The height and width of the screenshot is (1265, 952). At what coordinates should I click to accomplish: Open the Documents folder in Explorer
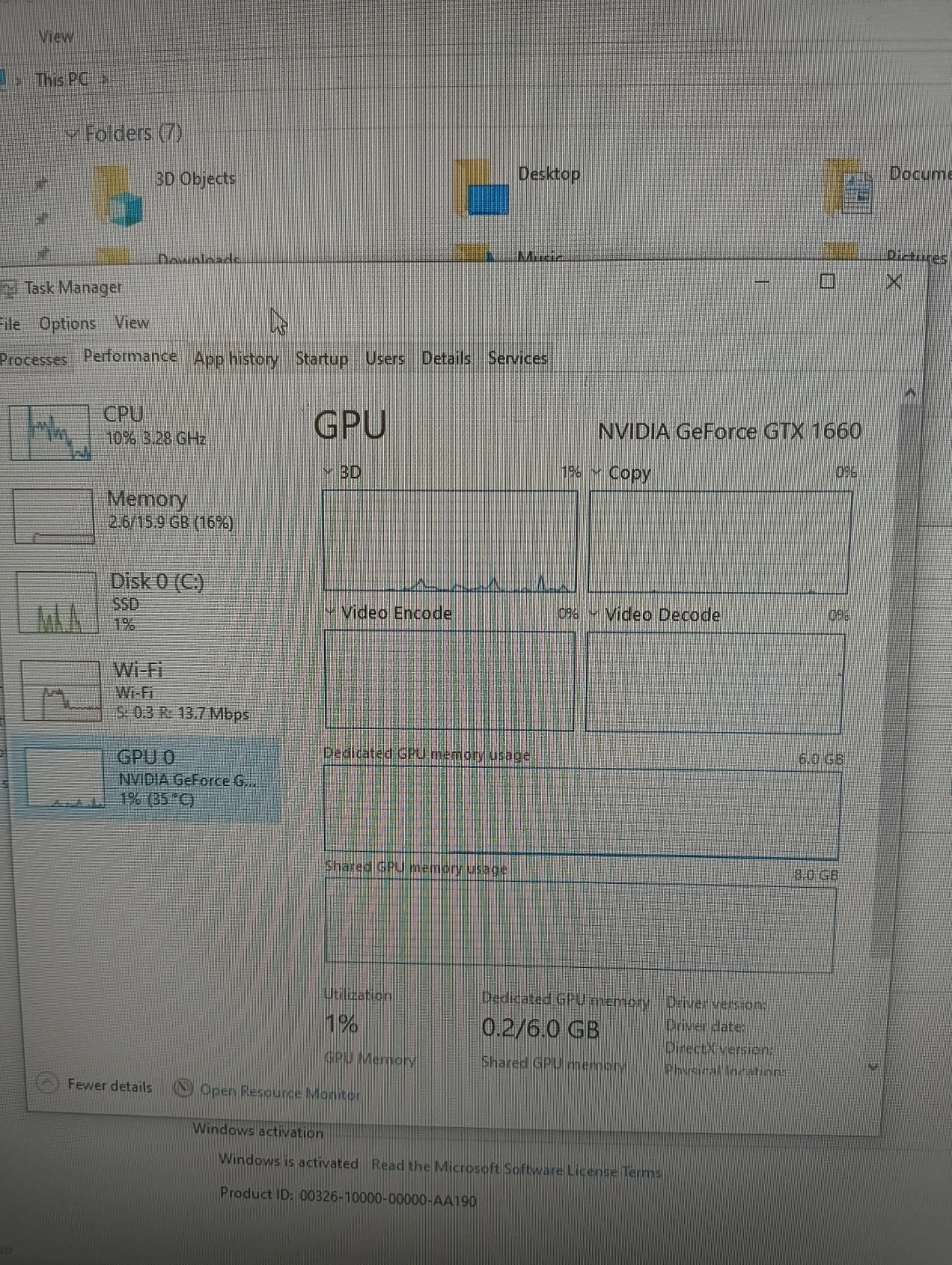point(888,184)
